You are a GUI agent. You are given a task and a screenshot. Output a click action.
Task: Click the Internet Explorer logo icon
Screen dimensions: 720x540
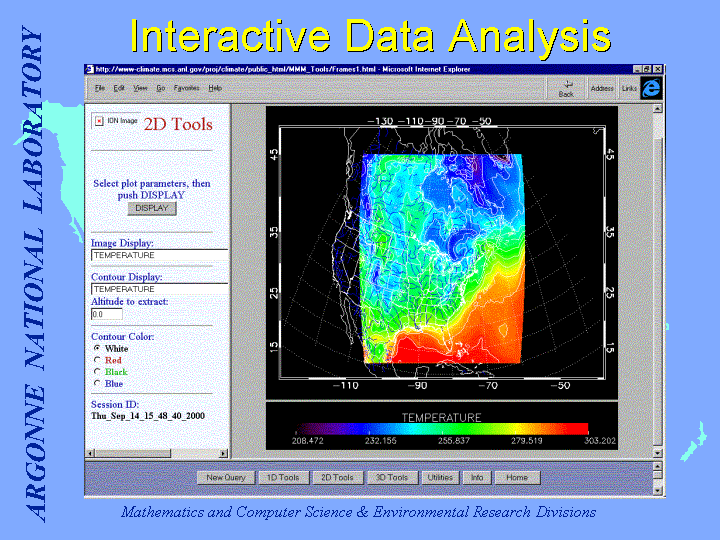[652, 88]
